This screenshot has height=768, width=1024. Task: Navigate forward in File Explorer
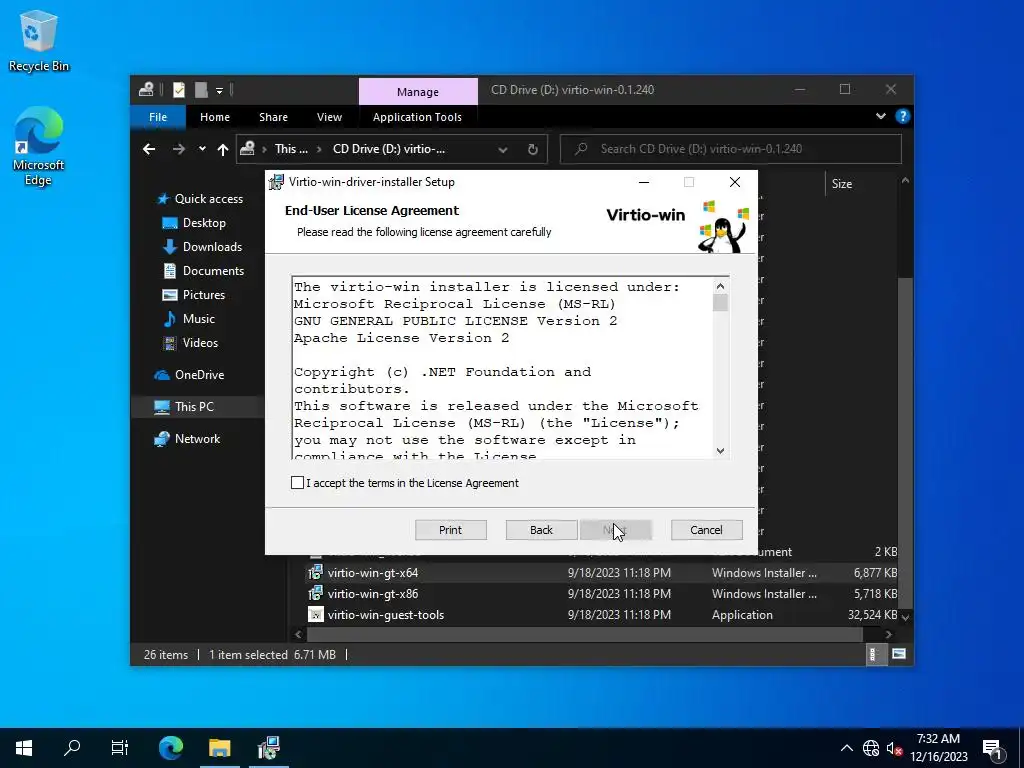click(178, 149)
